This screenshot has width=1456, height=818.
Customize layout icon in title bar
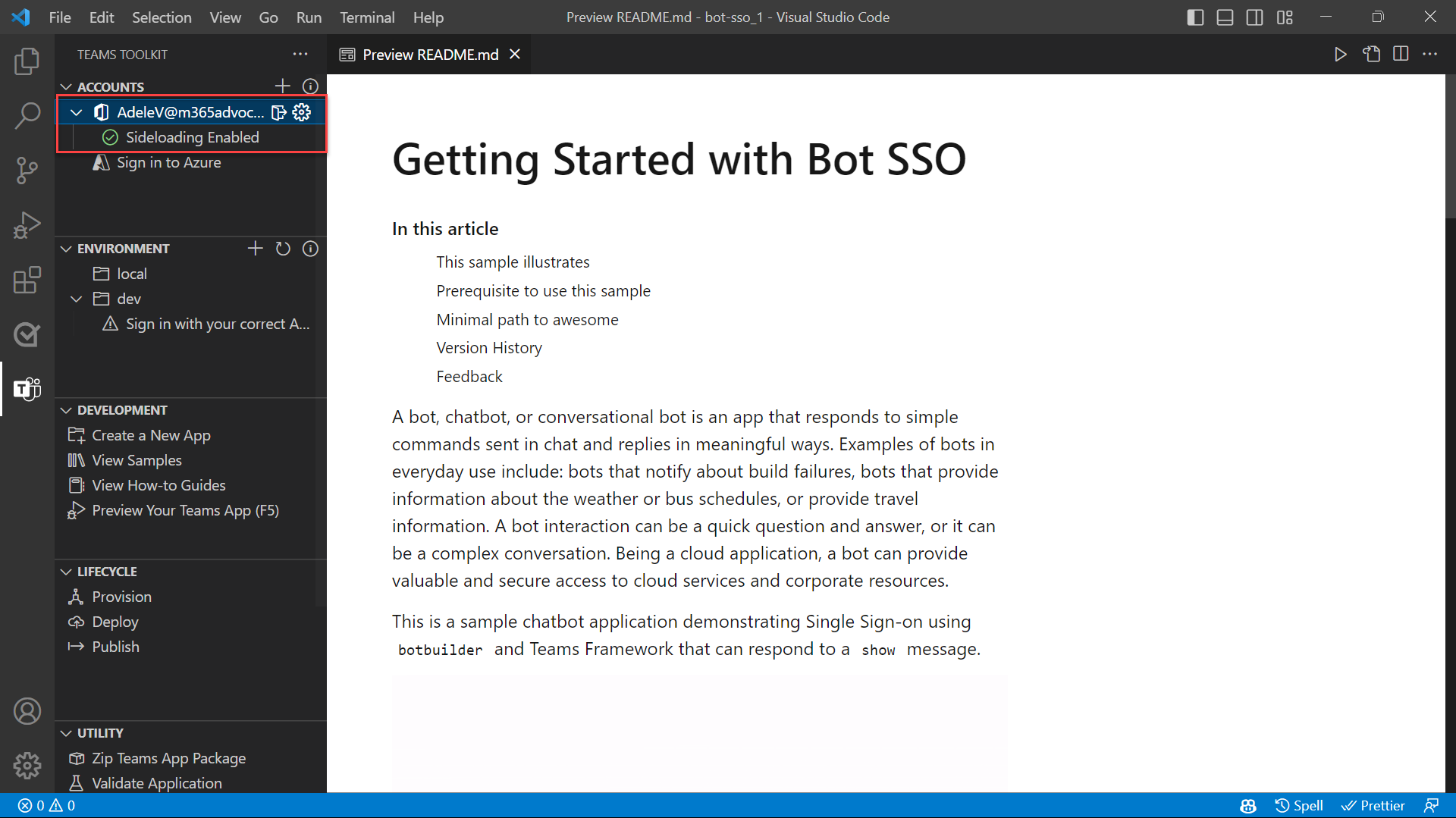[x=1285, y=17]
